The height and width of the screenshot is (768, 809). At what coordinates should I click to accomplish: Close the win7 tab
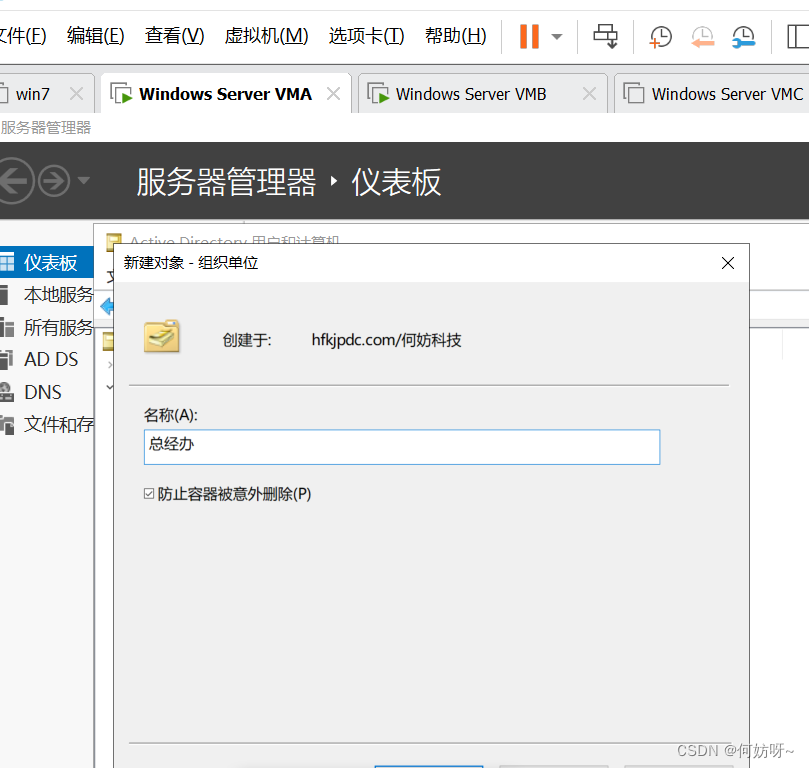76,94
